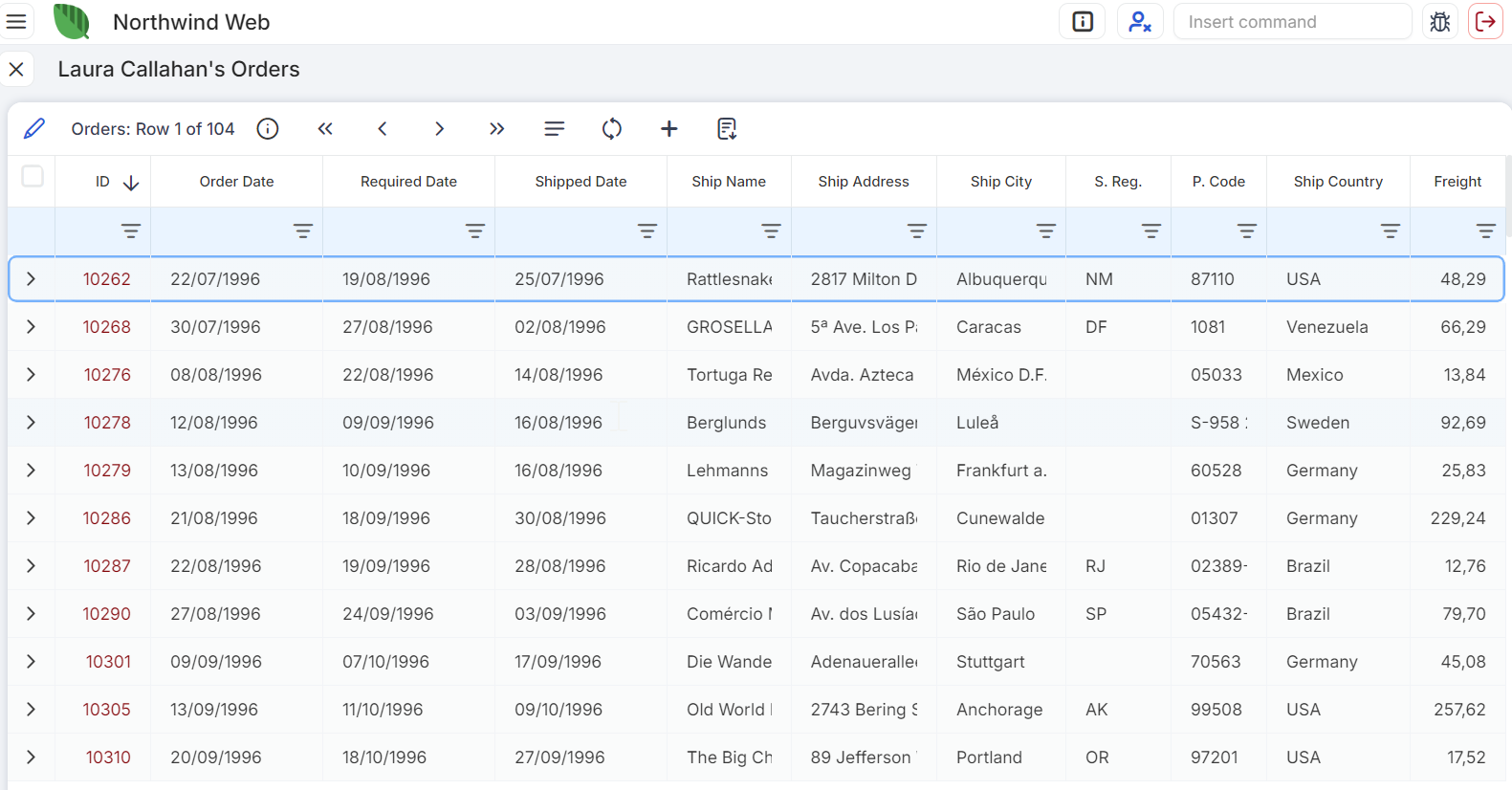Sort by the Freight column header
The width and height of the screenshot is (1512, 790).
[1457, 182]
